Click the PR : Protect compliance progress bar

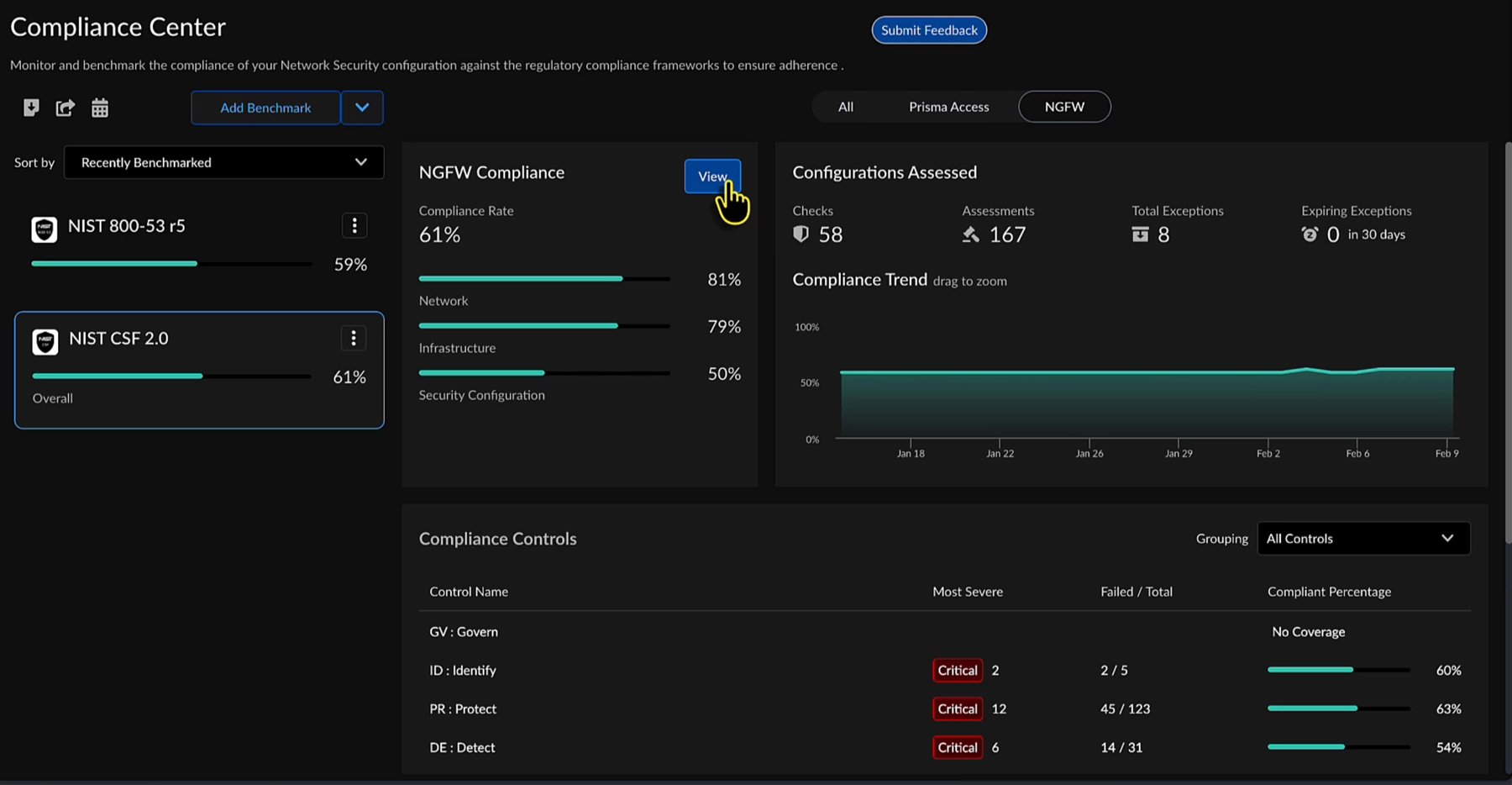[1338, 709]
